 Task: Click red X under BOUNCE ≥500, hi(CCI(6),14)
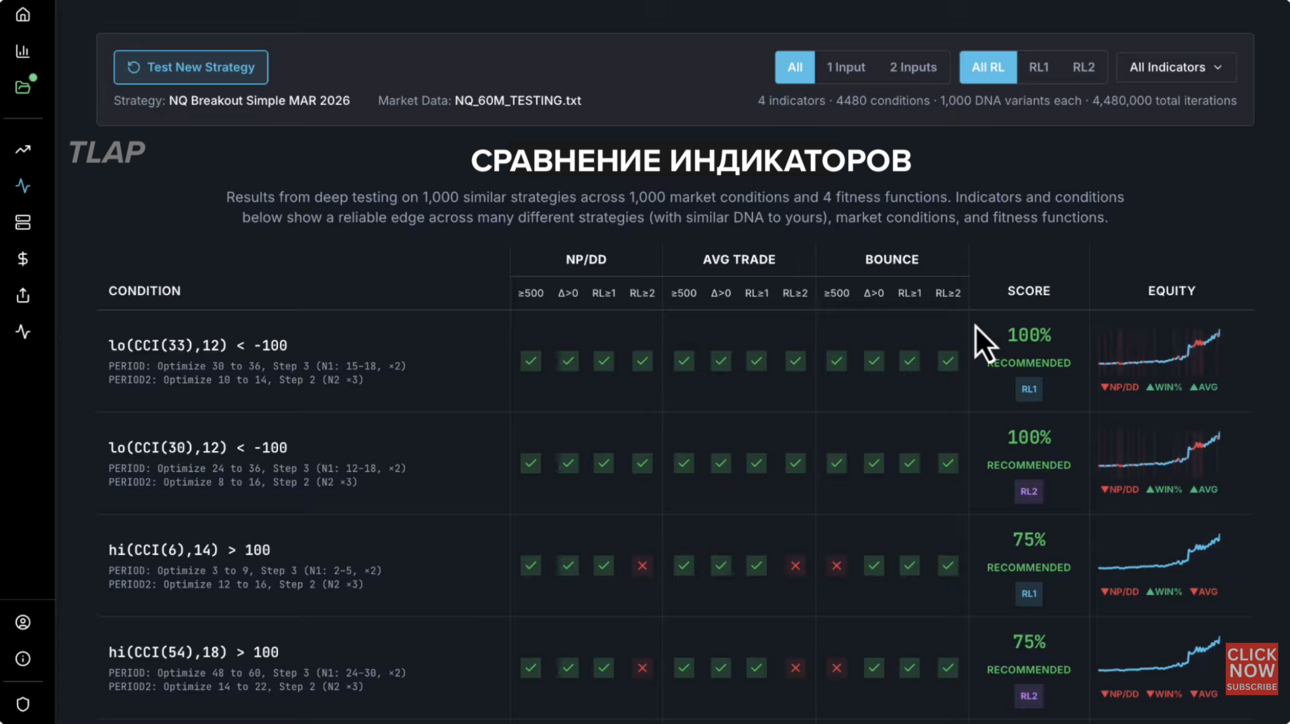point(837,566)
